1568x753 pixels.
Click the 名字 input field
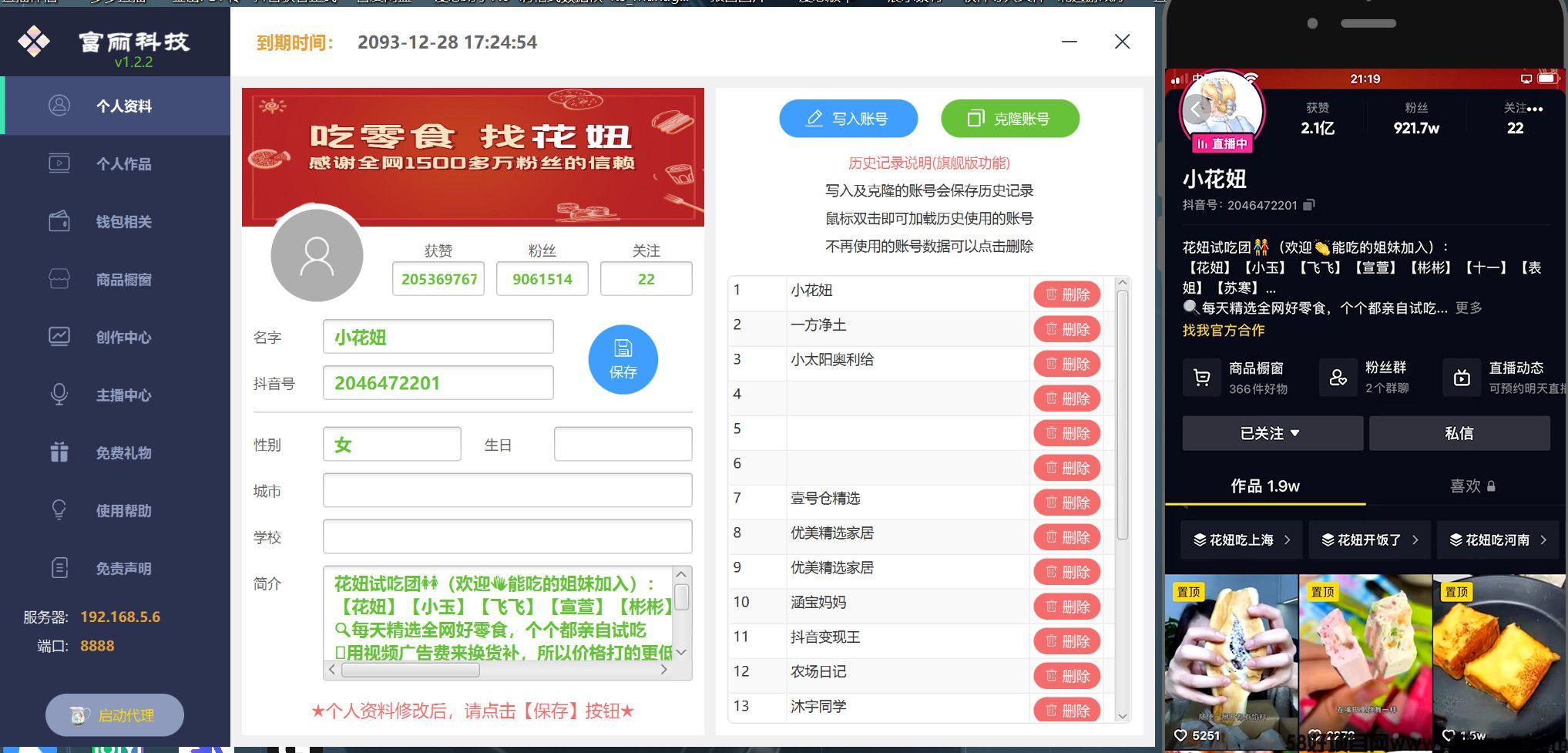point(438,337)
